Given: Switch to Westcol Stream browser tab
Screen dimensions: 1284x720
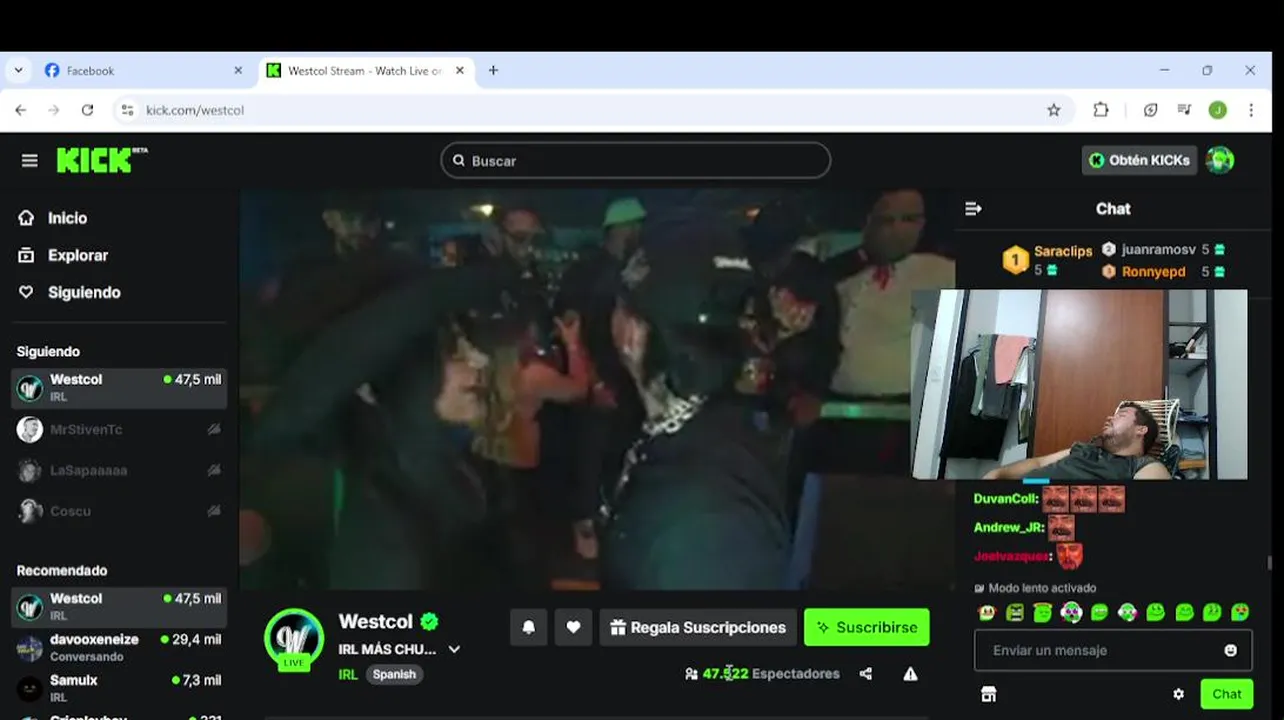Looking at the screenshot, I should pyautogui.click(x=365, y=71).
